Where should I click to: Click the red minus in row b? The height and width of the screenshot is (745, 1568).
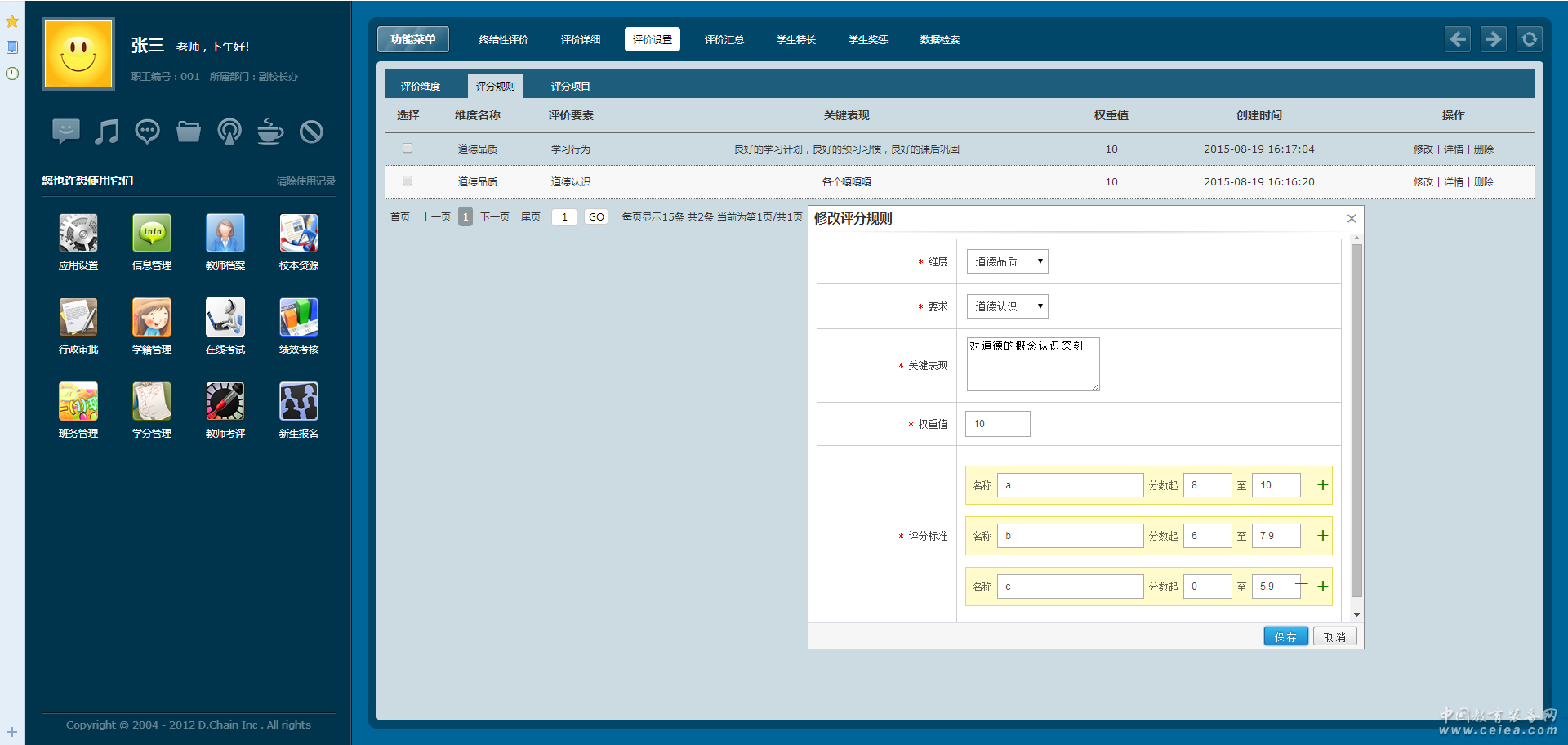tap(1302, 533)
